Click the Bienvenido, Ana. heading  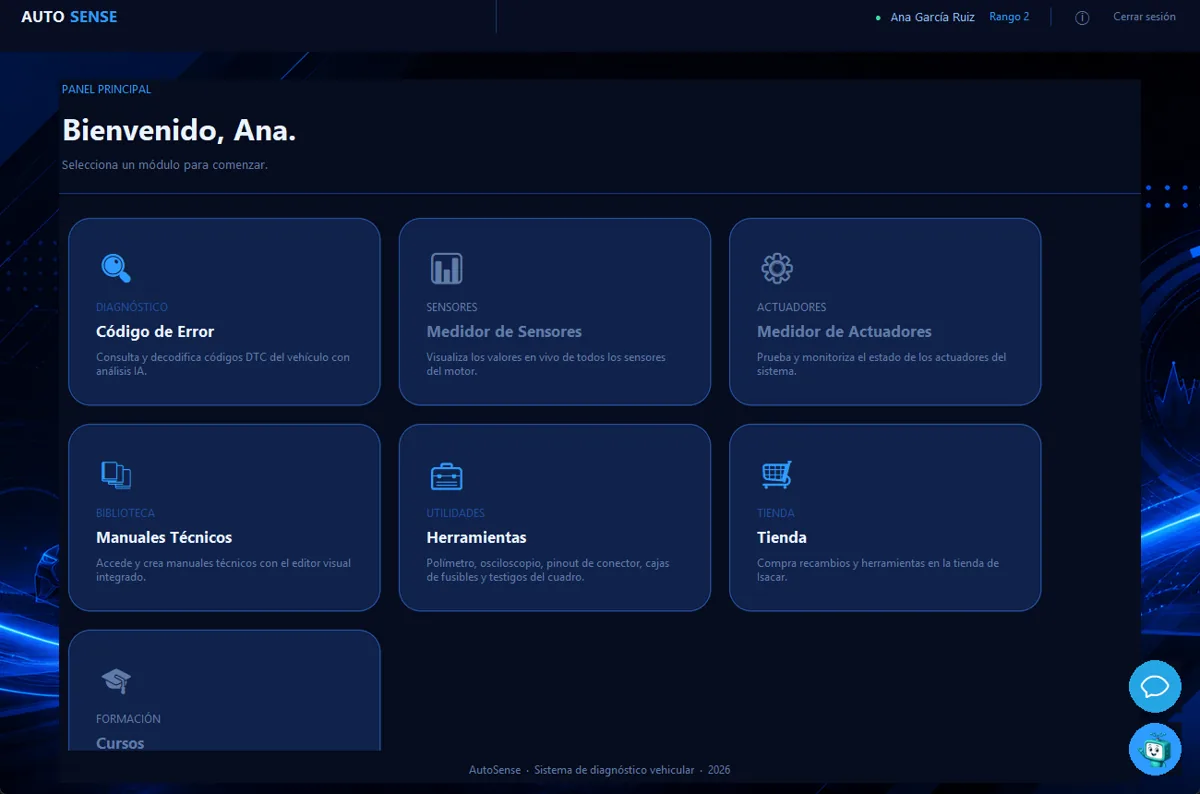pos(179,130)
